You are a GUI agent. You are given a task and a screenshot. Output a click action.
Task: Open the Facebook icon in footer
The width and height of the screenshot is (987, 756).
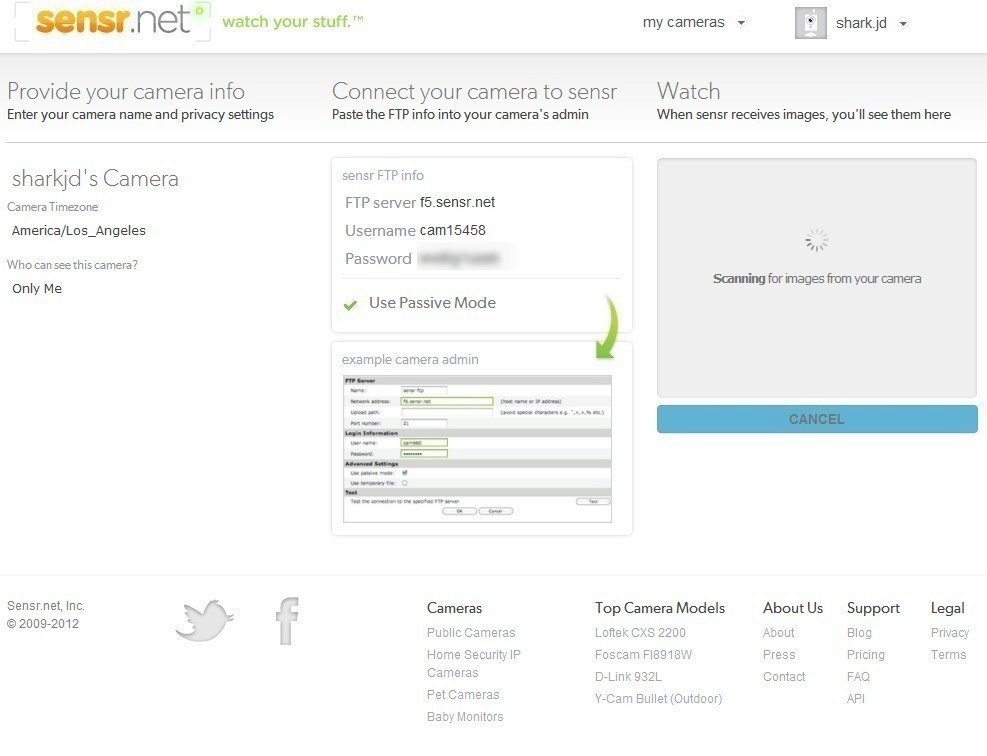click(x=287, y=621)
